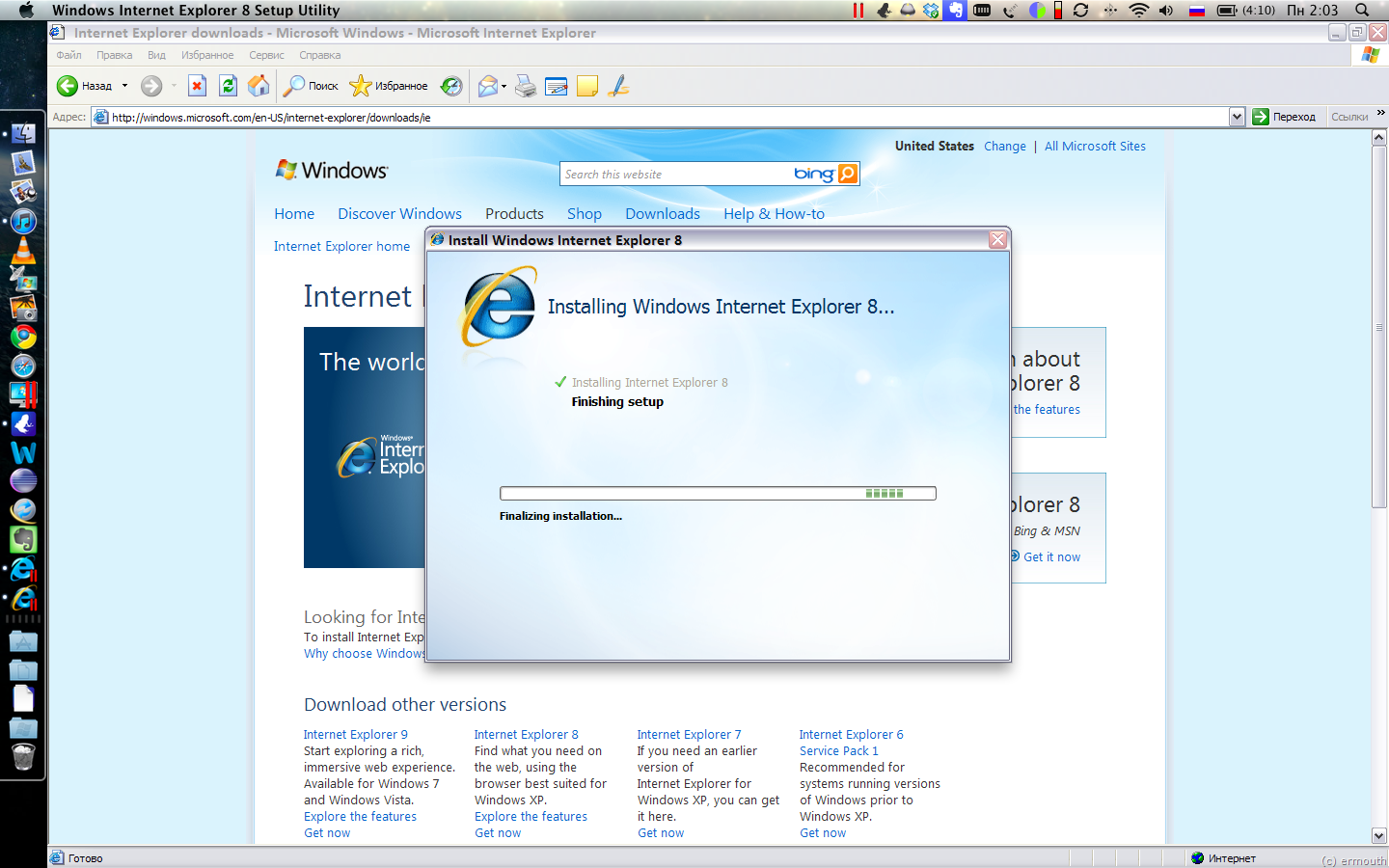This screenshot has height=868, width=1389.
Task: Click the Переход go button
Action: [1284, 117]
